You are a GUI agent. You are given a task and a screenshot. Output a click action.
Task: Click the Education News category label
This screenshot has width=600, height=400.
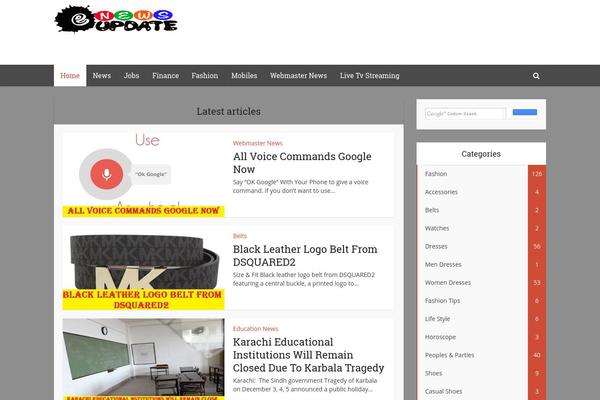256,328
